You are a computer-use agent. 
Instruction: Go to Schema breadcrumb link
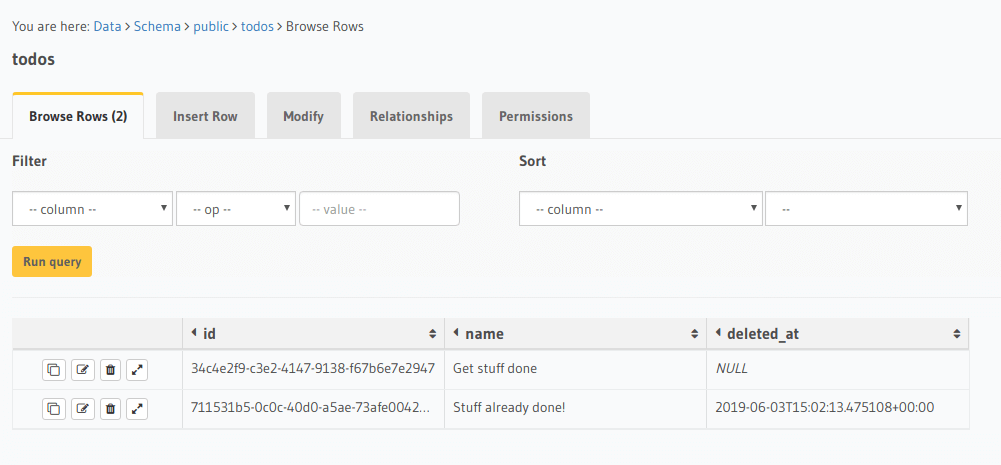click(157, 26)
